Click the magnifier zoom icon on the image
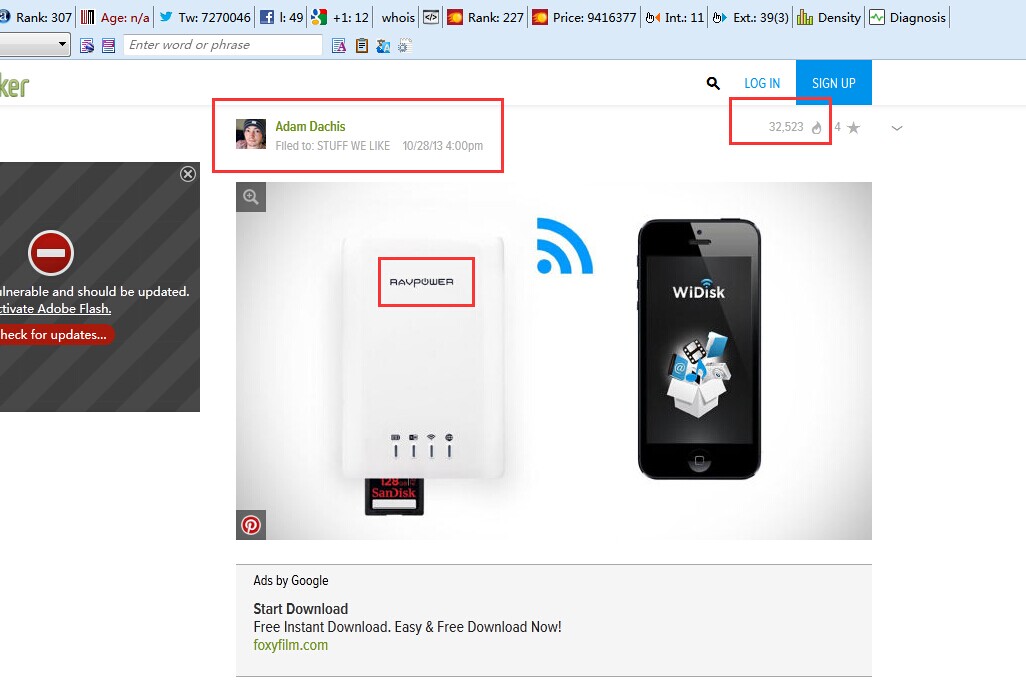Viewport: 1026px width, 697px height. [x=251, y=197]
